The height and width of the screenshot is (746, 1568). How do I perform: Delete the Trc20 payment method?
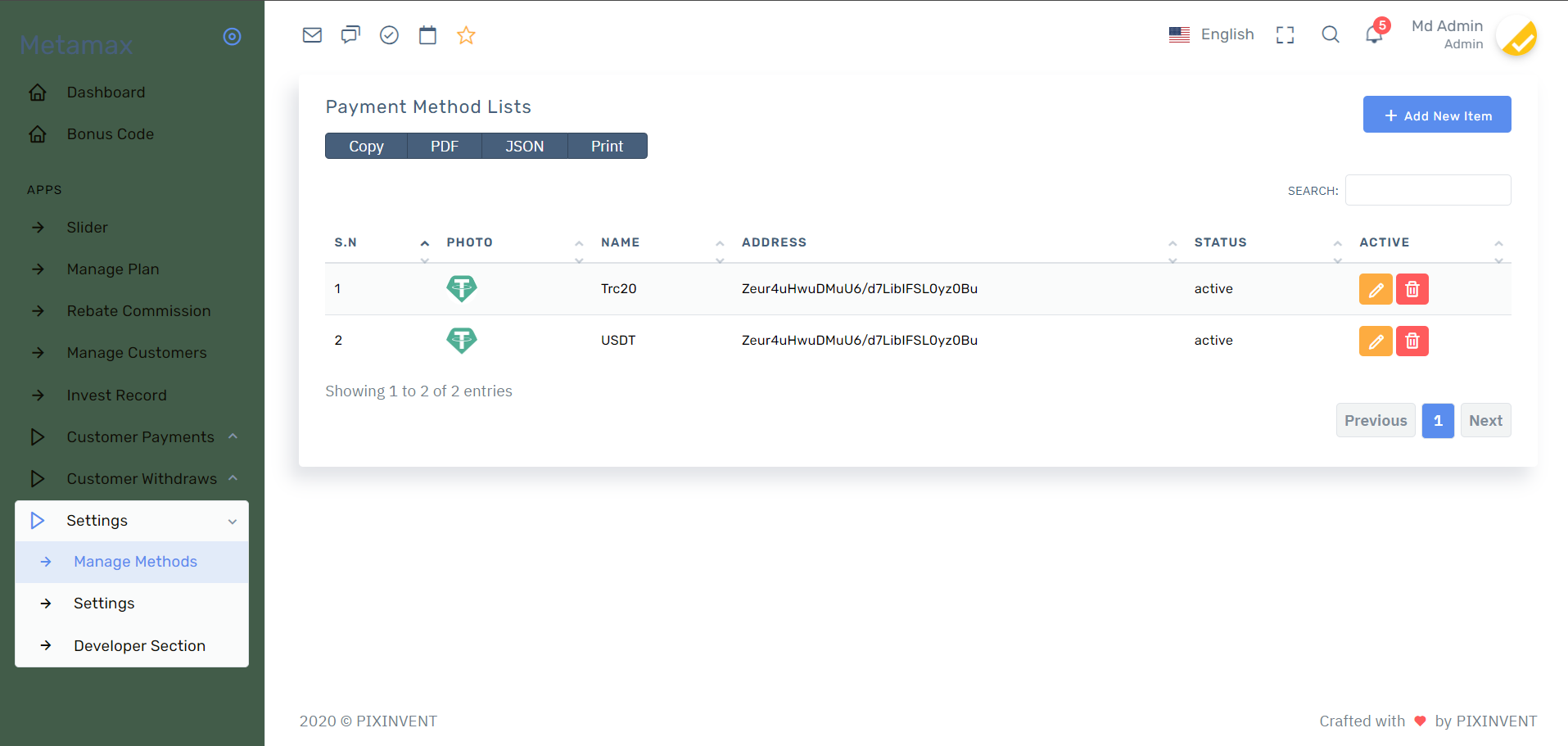(x=1412, y=289)
